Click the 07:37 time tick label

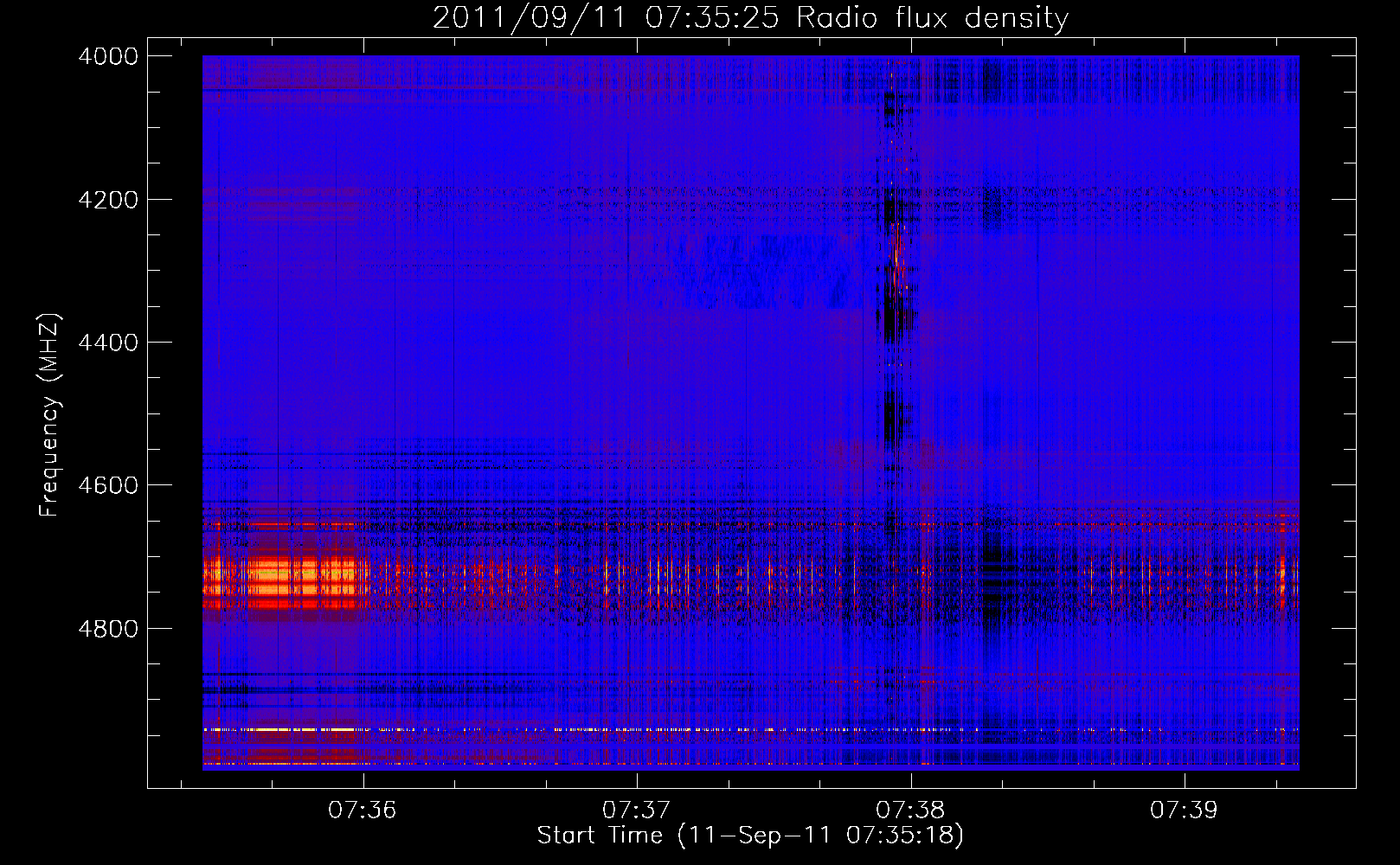point(637,811)
